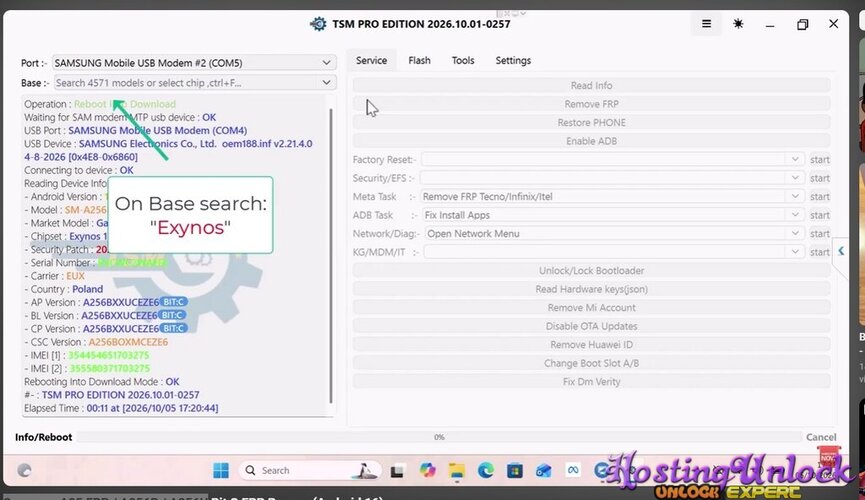Viewport: 865px width, 500px height.
Task: Click the Info/Reboot status label
Action: [x=44, y=437]
